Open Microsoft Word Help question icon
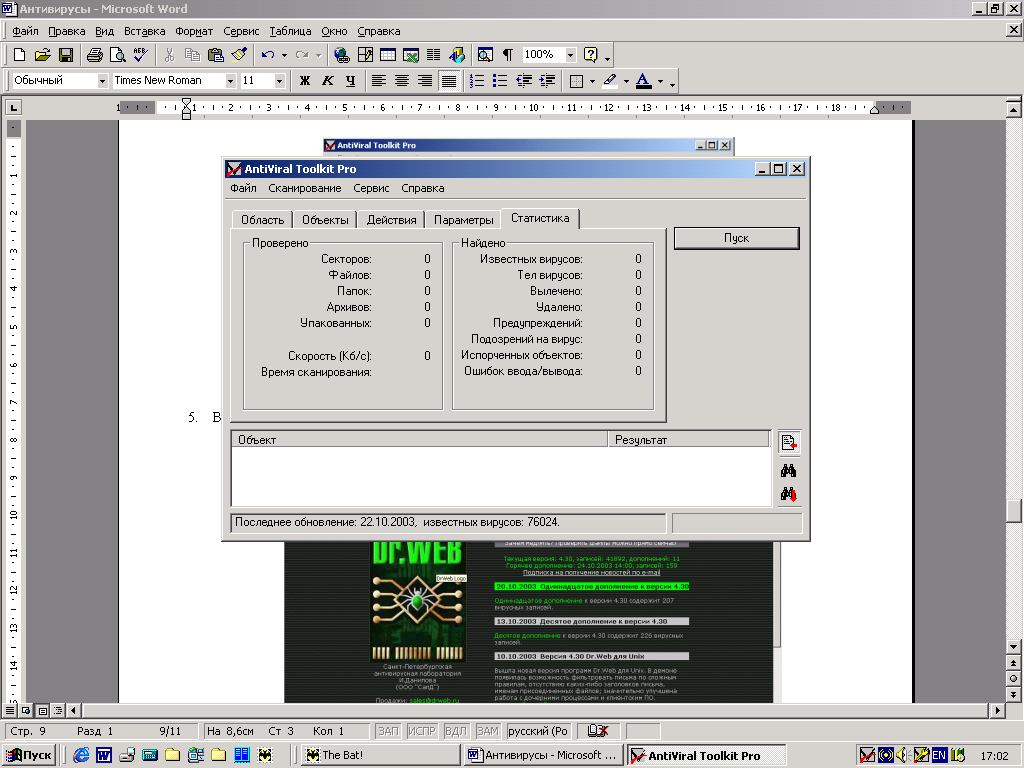This screenshot has width=1024, height=768. pos(590,55)
